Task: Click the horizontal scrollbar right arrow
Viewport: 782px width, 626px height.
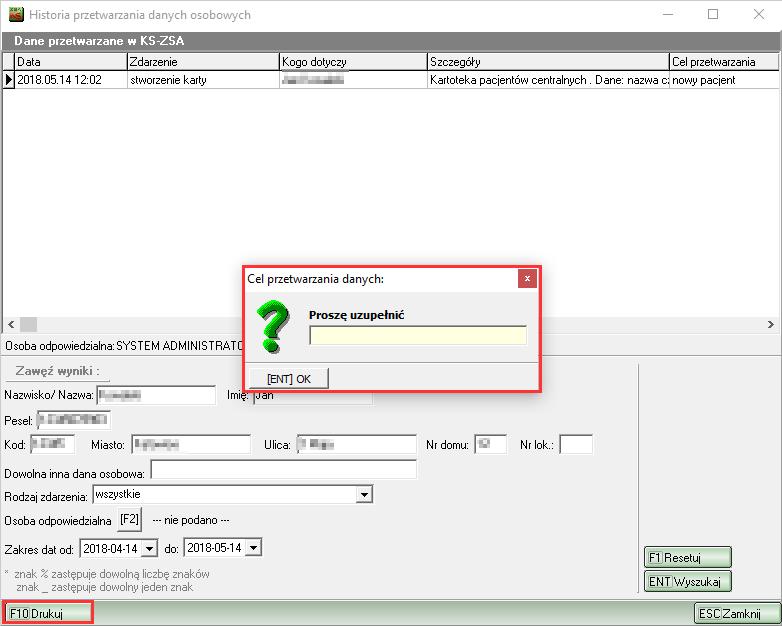Action: click(771, 324)
